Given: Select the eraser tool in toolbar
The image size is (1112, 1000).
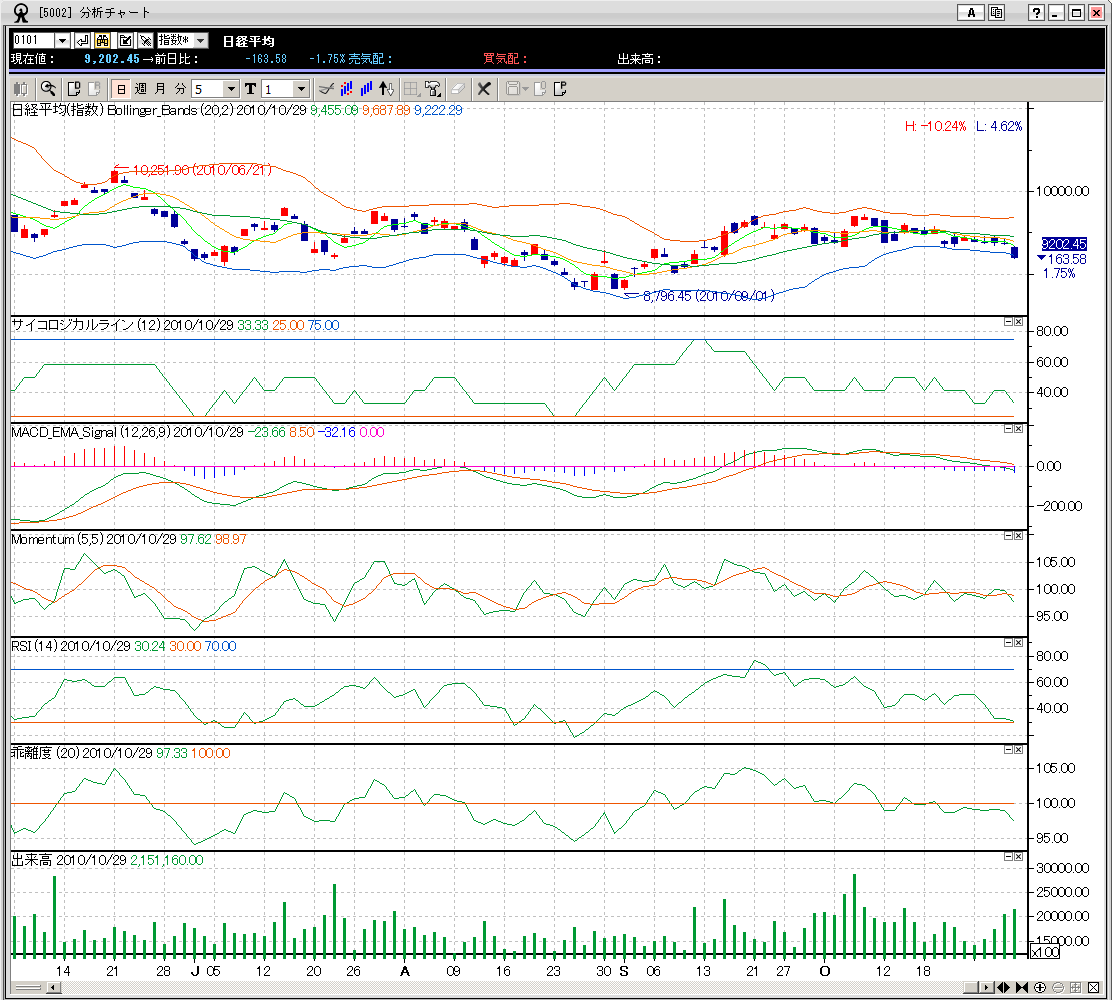Looking at the screenshot, I should pos(458,88).
